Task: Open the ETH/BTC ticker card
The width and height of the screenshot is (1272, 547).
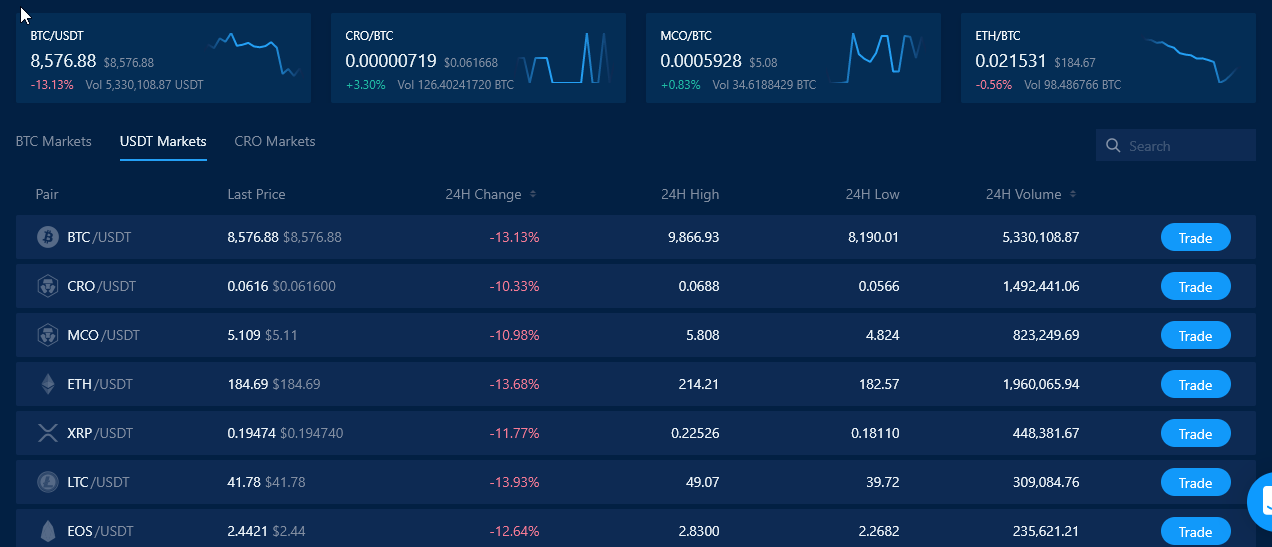Action: tap(1108, 58)
